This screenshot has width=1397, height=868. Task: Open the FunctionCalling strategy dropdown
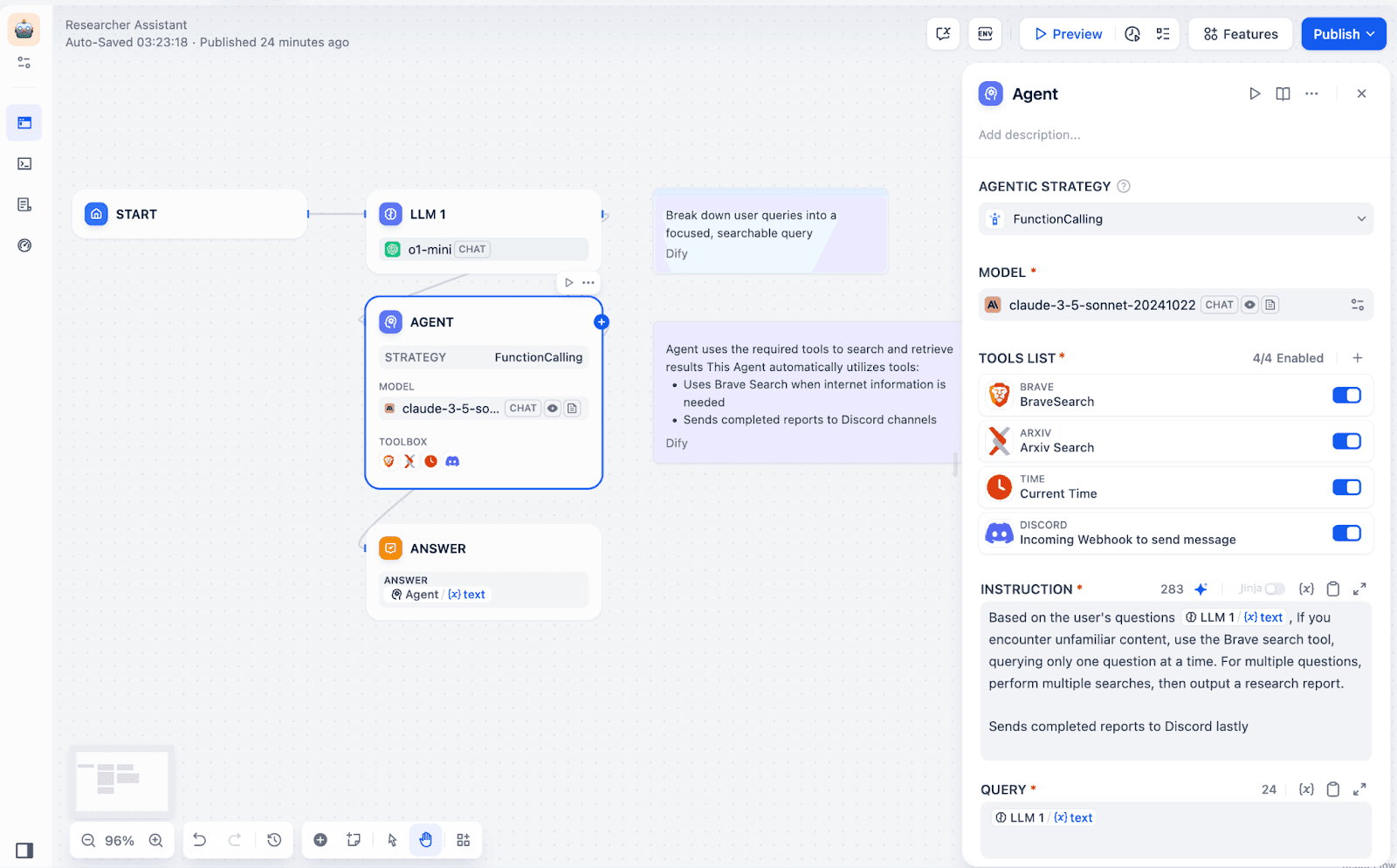pos(1175,219)
